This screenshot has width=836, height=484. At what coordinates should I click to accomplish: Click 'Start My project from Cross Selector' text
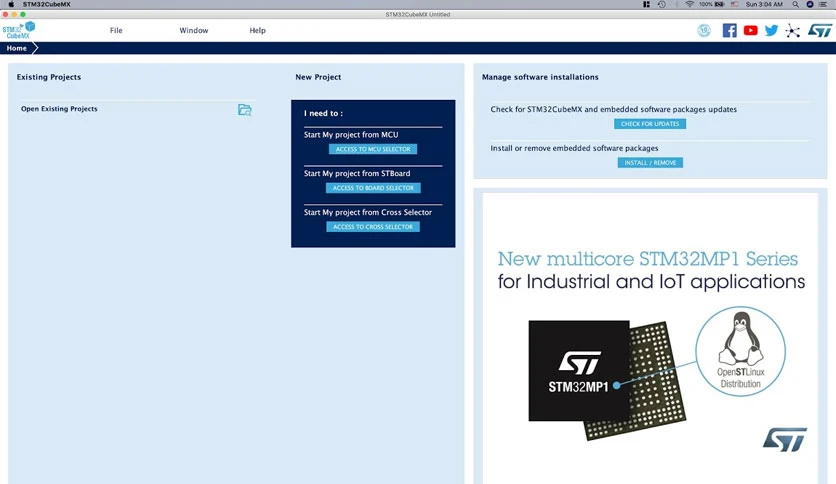[367, 212]
